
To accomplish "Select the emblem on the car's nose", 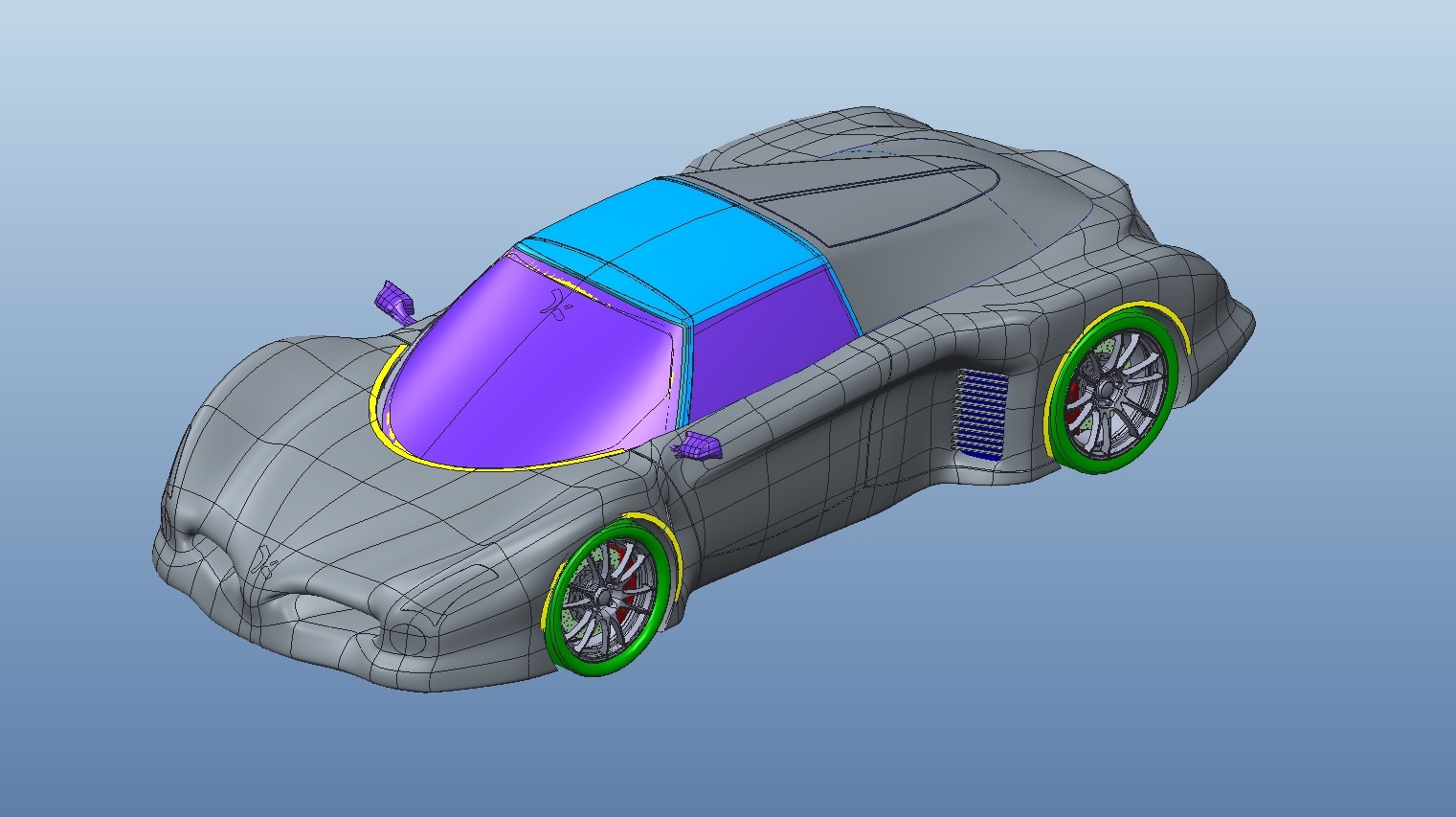I will point(265,562).
